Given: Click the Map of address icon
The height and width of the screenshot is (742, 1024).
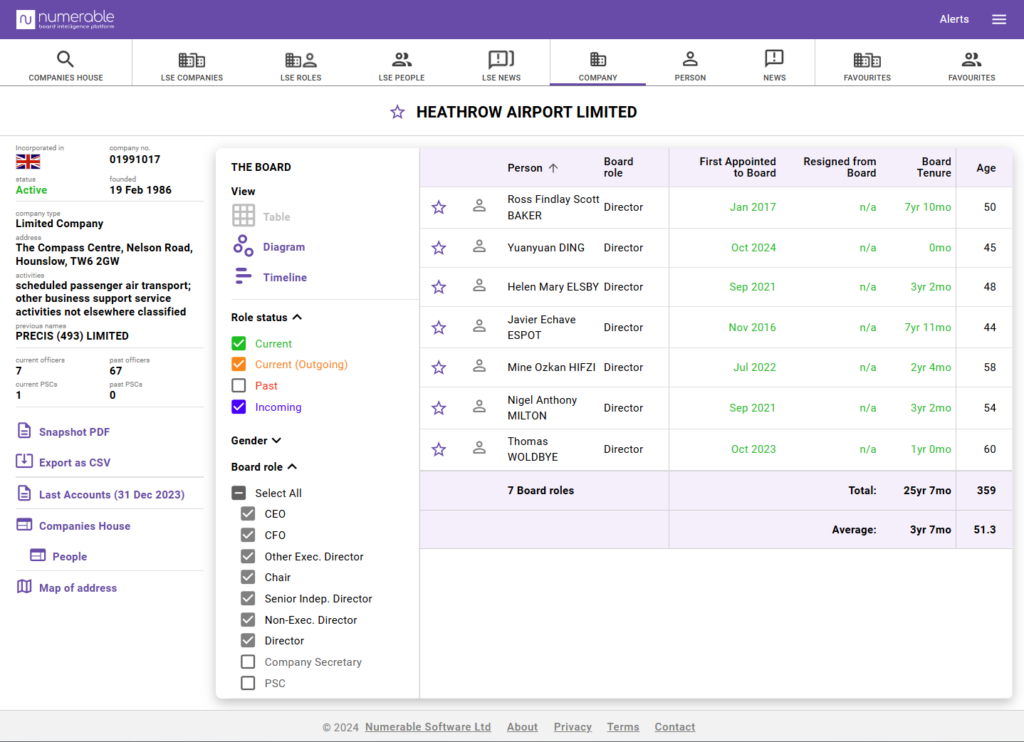Looking at the screenshot, I should pyautogui.click(x=24, y=587).
